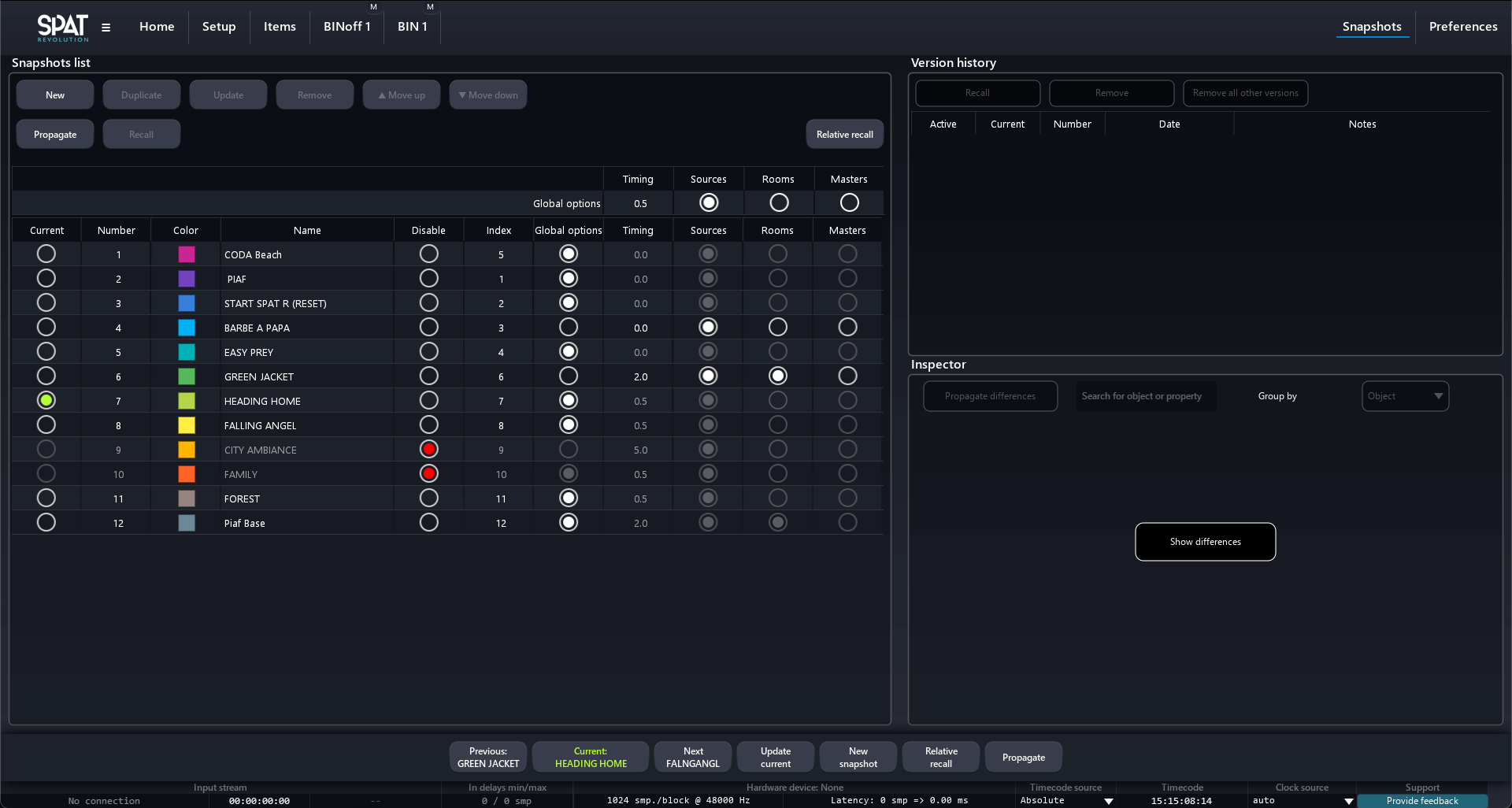Click the green current indicator for HEADING HOME
Image resolution: width=1512 pixels, height=808 pixels.
tap(46, 401)
